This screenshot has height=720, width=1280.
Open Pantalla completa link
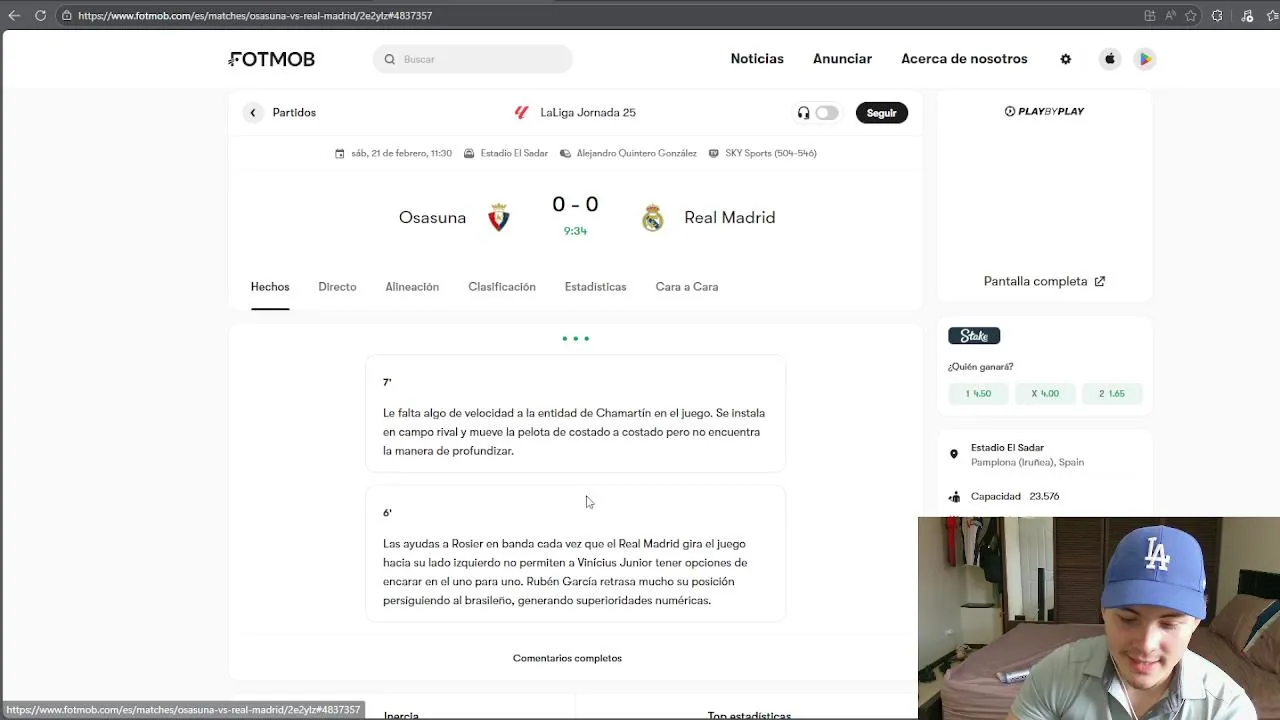(1044, 281)
